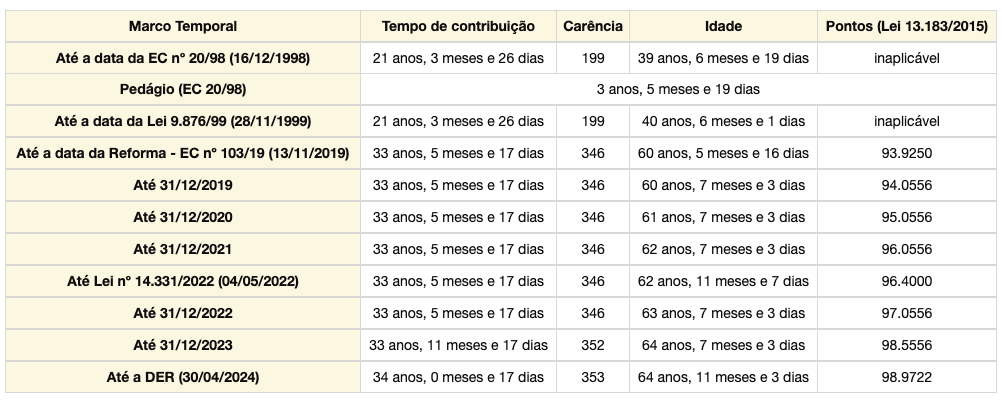Click 33 anos, 11 meses e 17 dias cell
The height and width of the screenshot is (402, 1002).
click(x=458, y=345)
